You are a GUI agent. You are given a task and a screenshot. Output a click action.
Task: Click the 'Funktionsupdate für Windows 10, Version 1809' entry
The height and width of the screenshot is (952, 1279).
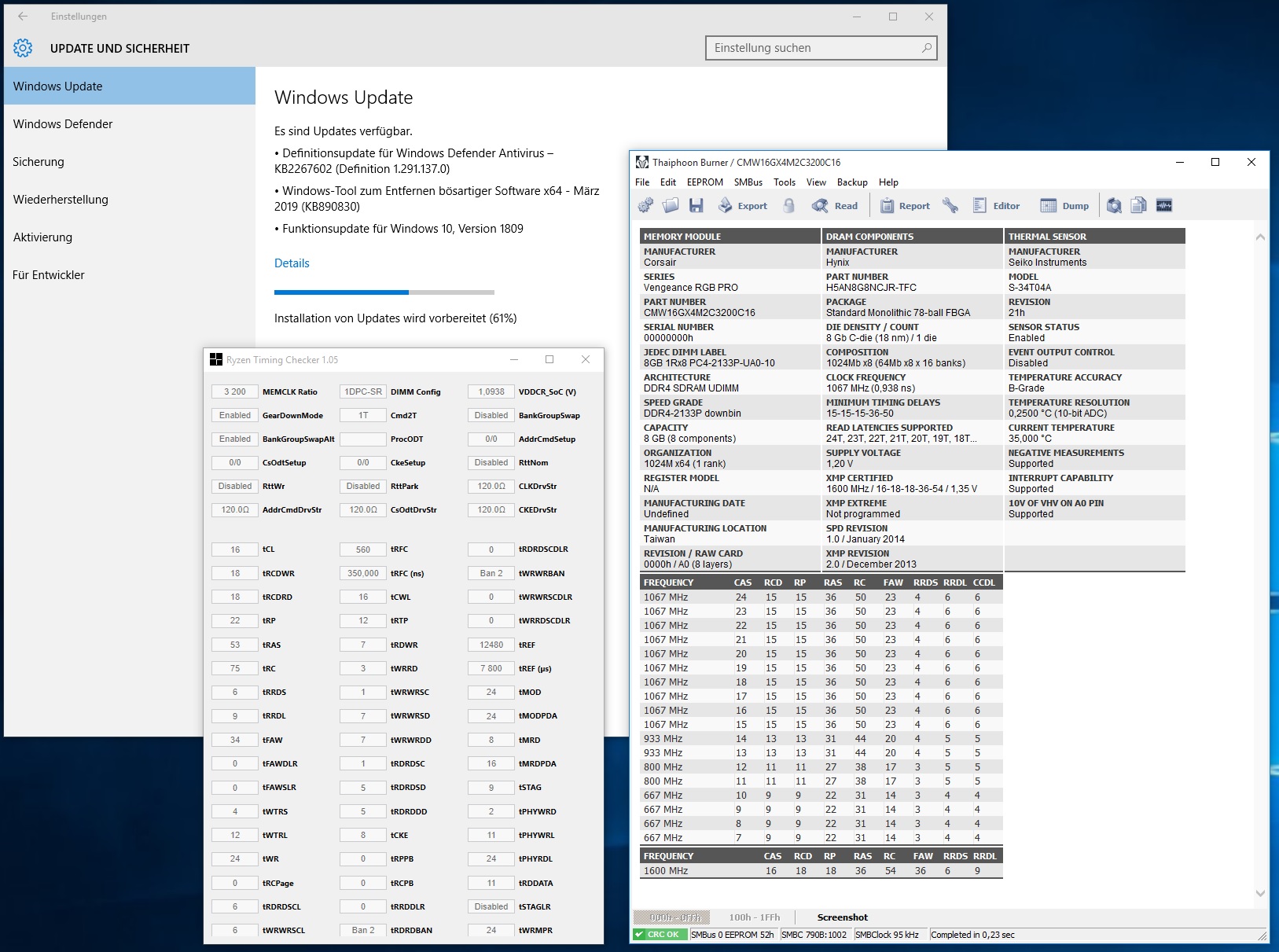click(402, 229)
